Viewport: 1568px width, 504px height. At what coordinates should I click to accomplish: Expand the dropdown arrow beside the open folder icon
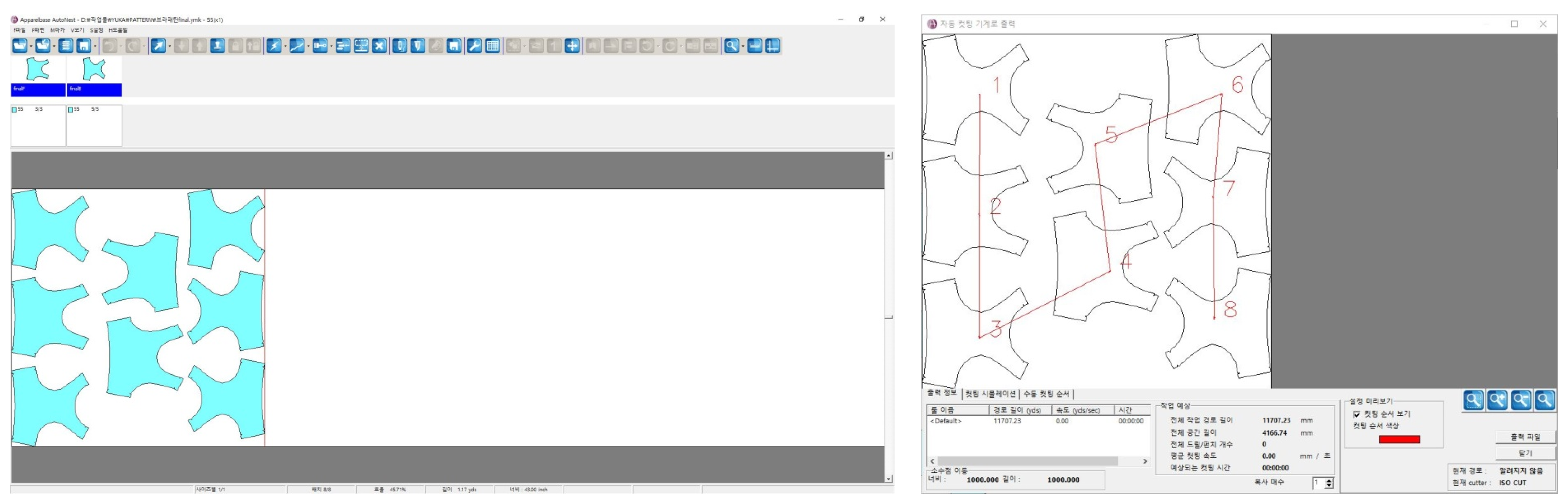pos(31,46)
